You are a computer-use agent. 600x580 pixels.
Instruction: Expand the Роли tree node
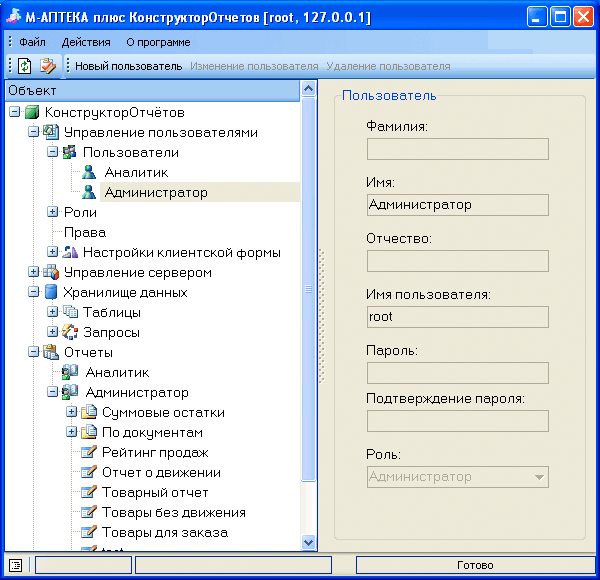52,212
